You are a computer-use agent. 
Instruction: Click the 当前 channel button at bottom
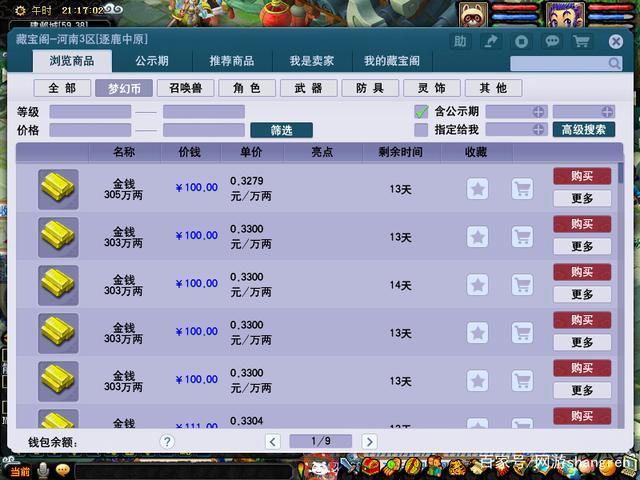20,472
